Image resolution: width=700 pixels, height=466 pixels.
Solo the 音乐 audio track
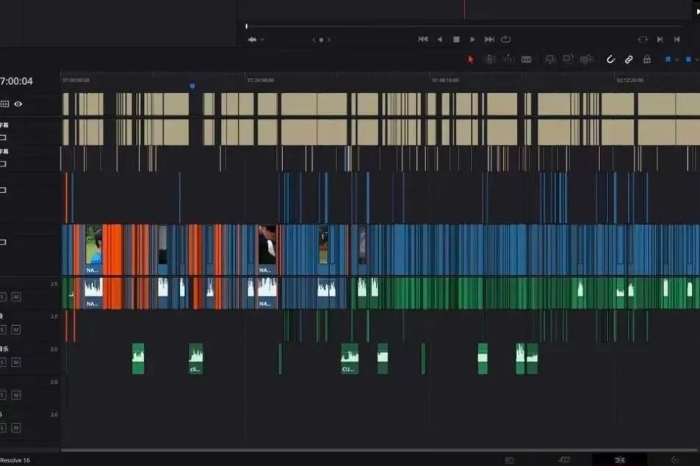(3, 362)
